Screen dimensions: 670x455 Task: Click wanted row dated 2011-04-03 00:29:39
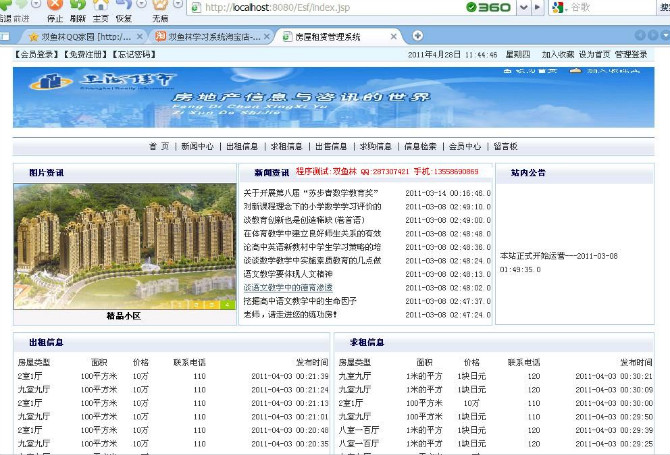[495, 430]
